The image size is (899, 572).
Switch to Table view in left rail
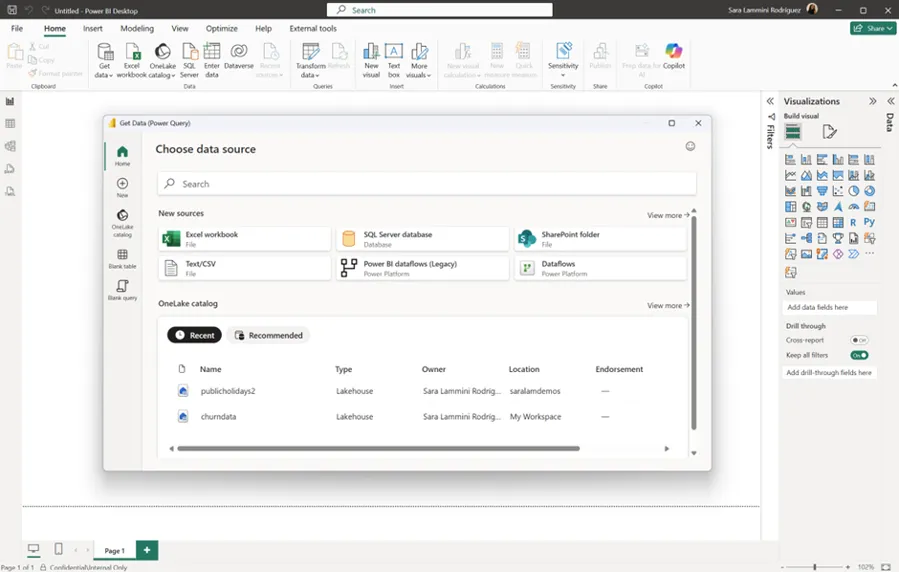(x=10, y=124)
